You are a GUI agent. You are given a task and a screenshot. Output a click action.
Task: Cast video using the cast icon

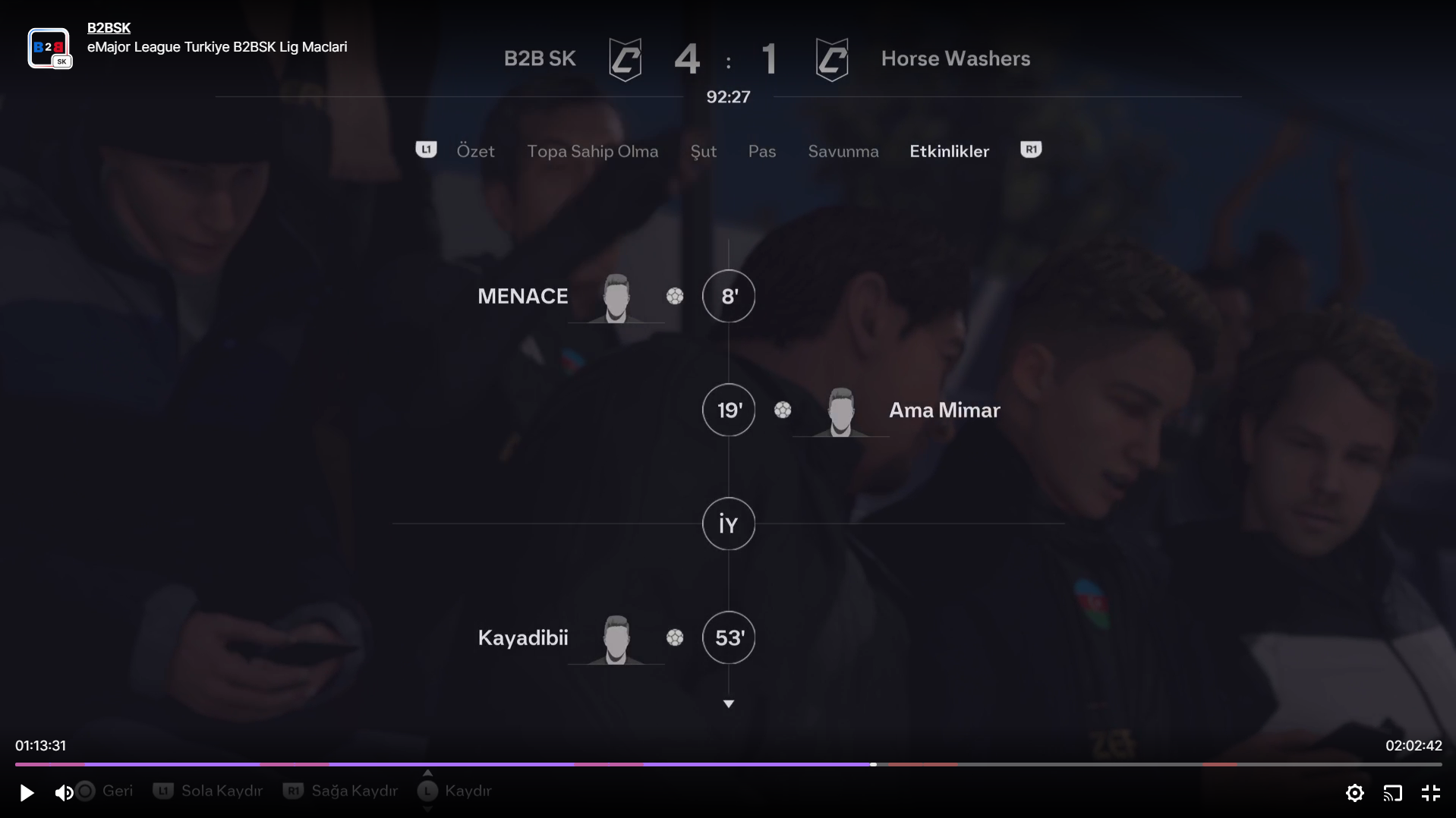pos(1392,793)
